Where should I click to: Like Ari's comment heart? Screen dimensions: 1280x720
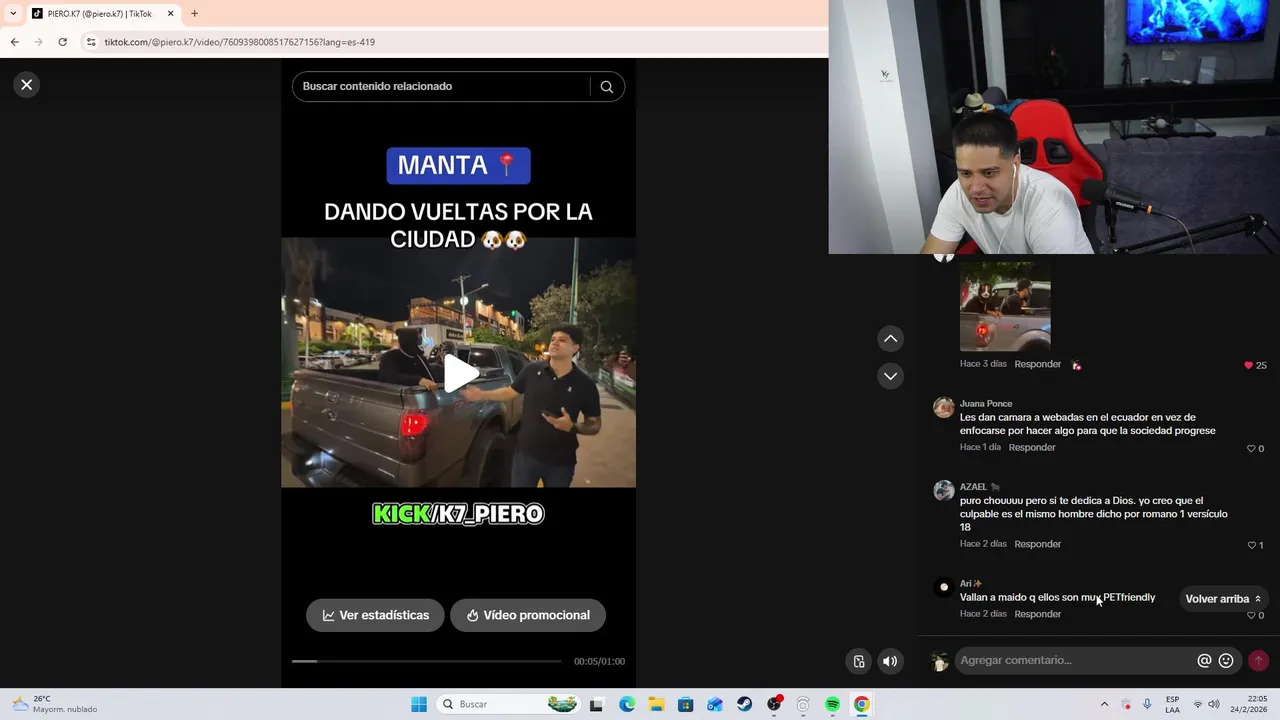pos(1251,615)
